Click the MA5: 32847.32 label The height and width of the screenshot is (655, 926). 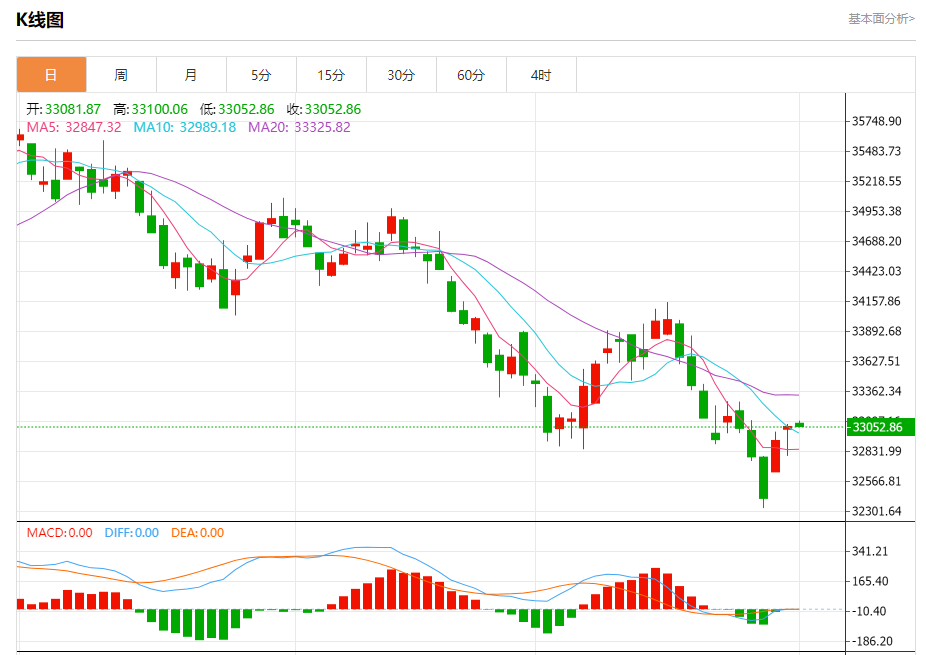tap(74, 127)
